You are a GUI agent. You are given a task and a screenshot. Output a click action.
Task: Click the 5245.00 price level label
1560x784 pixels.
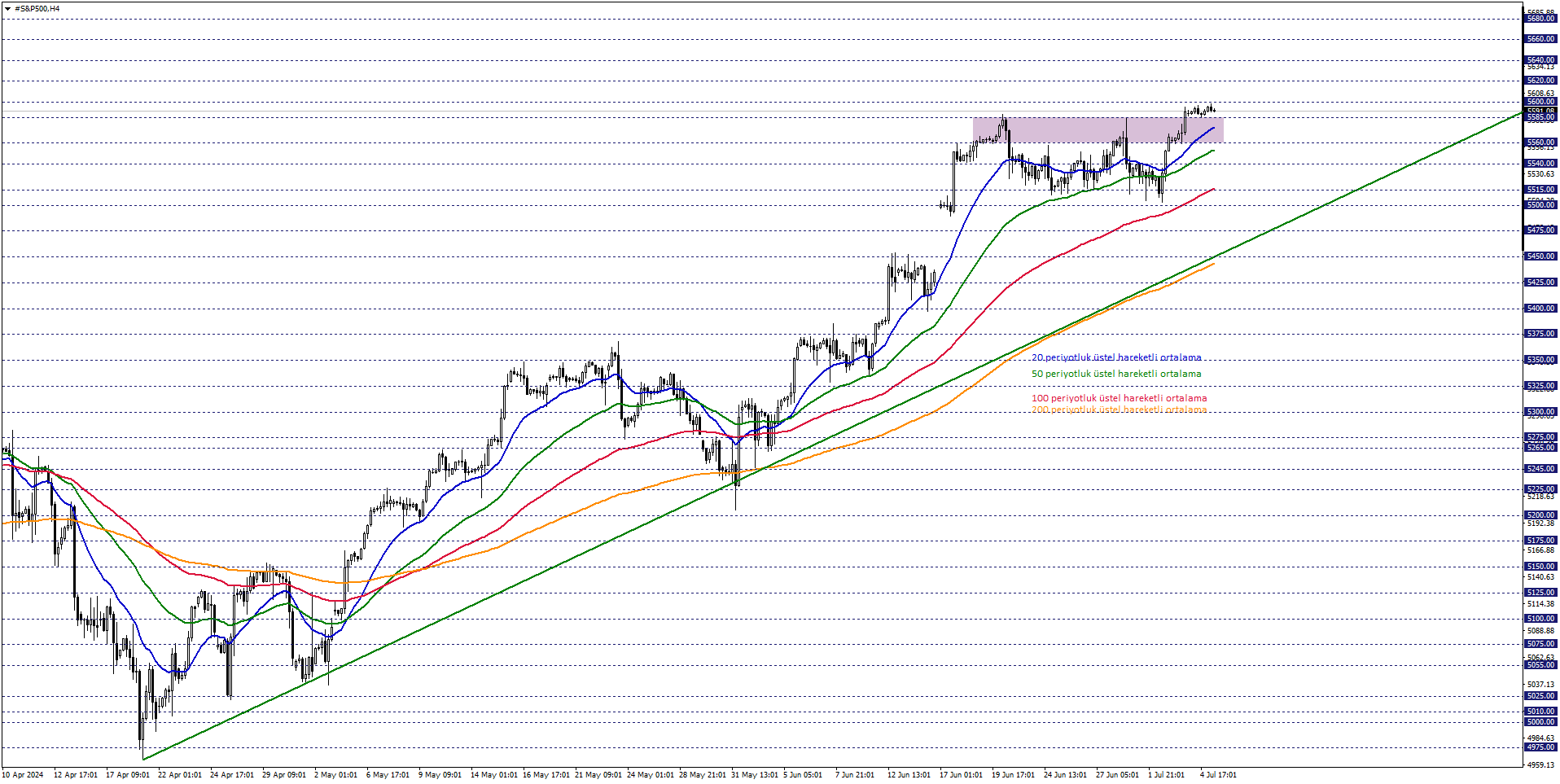pyautogui.click(x=1540, y=469)
